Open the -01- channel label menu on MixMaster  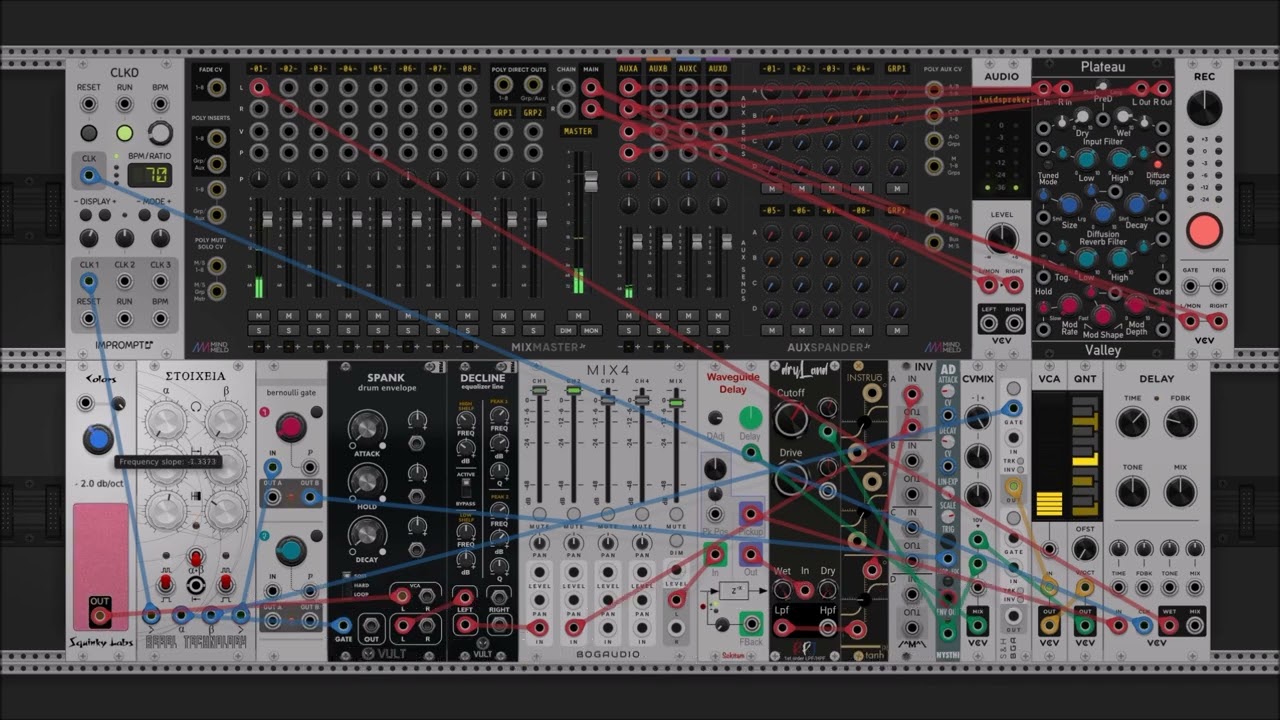click(259, 68)
